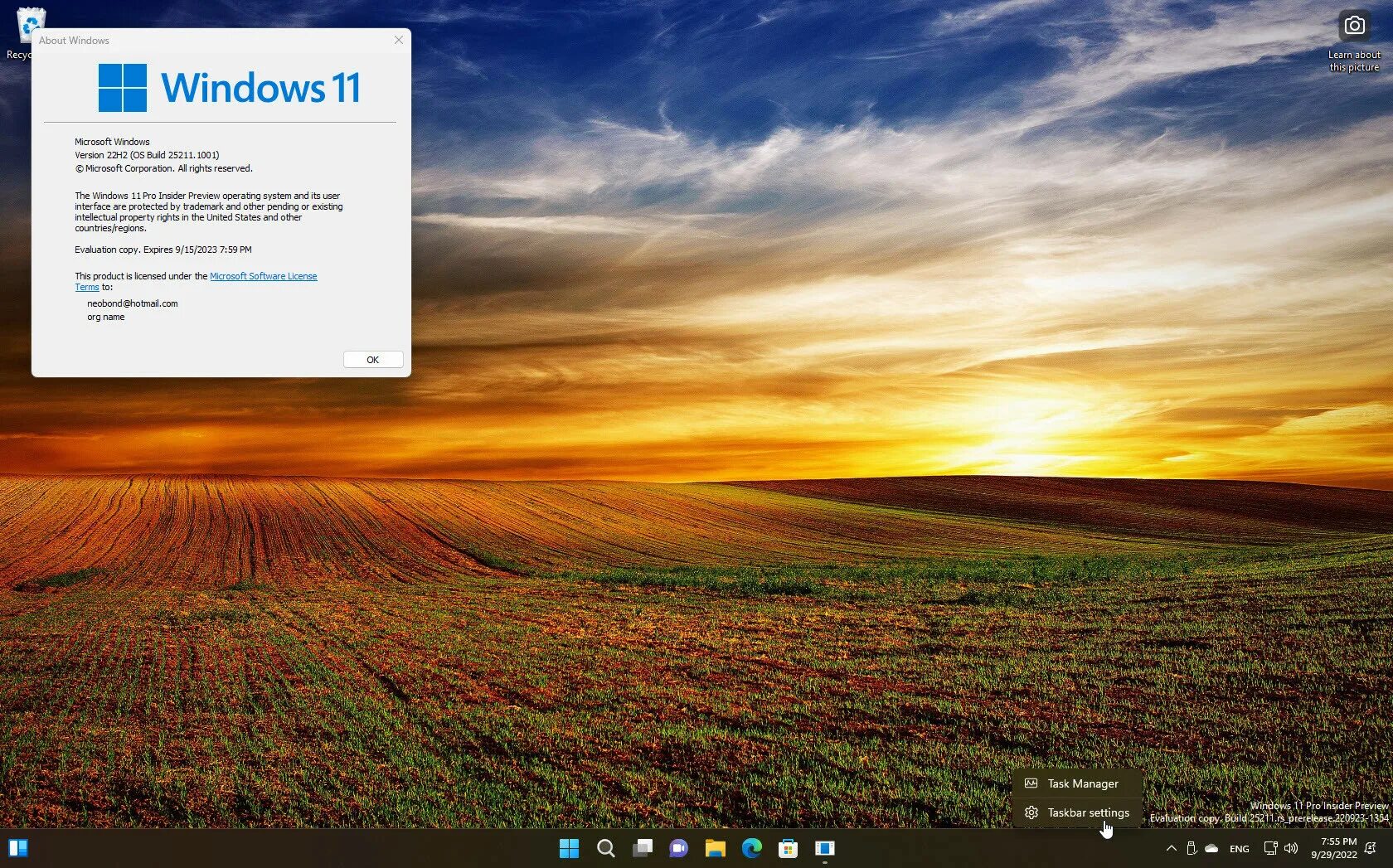1393x868 pixels.
Task: Click the Microsoft Corporation copyright line
Action: pos(164,168)
